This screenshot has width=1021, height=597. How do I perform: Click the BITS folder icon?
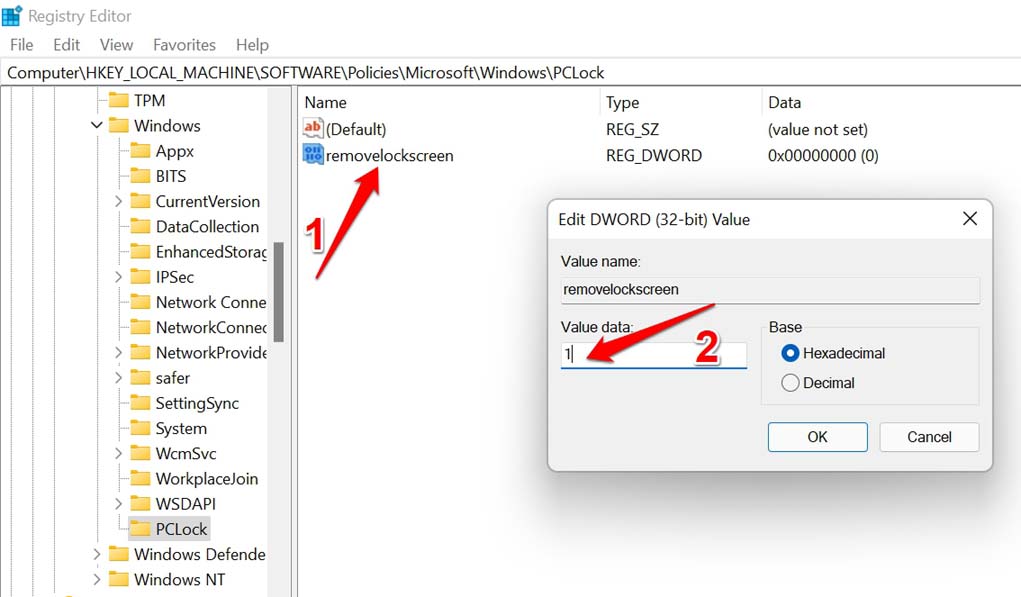click(140, 176)
